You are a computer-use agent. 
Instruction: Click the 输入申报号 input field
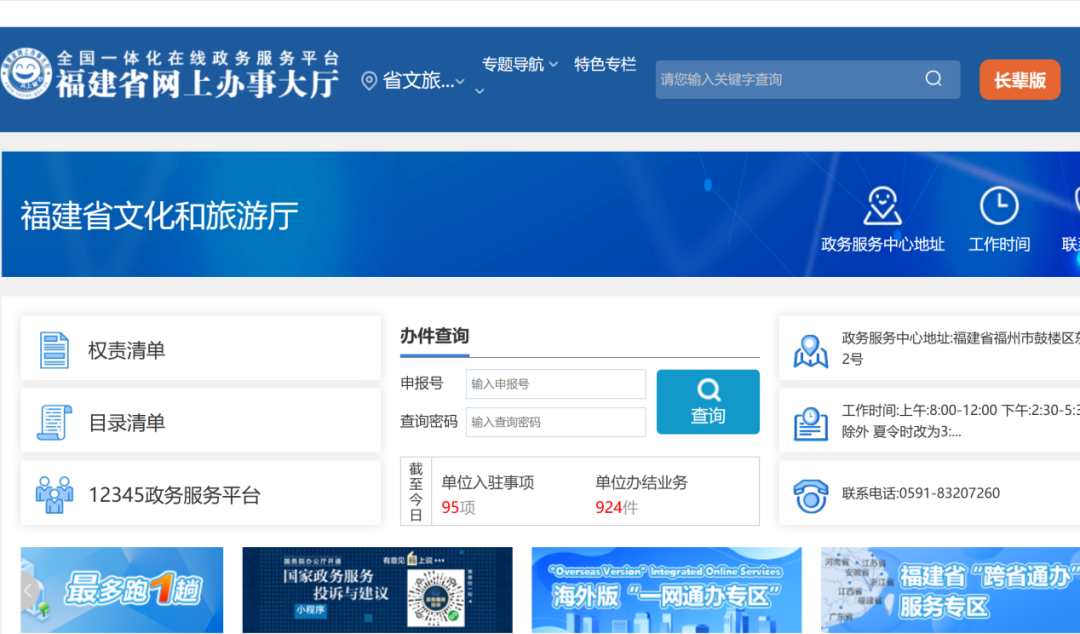tap(556, 384)
